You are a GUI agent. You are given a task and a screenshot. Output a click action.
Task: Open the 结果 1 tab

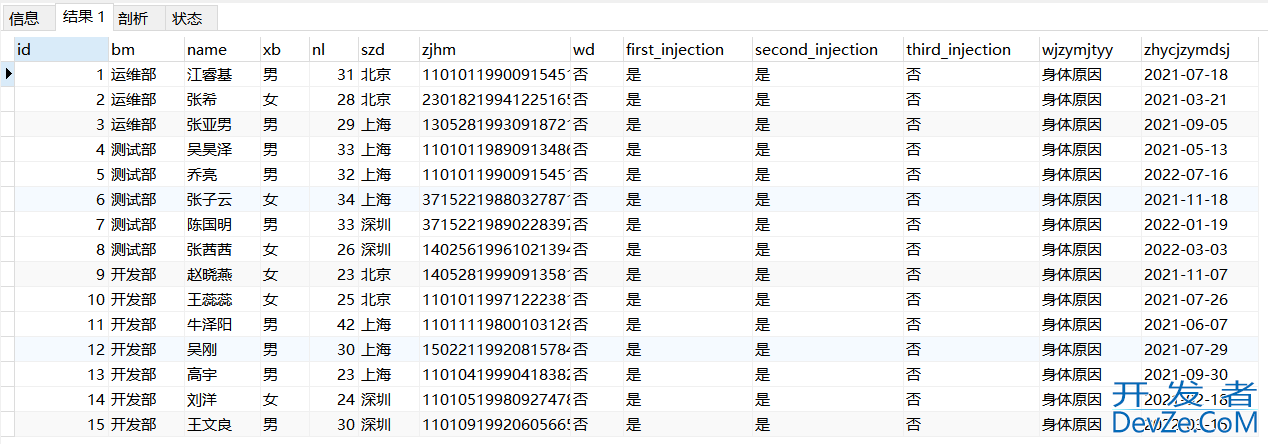tap(83, 17)
